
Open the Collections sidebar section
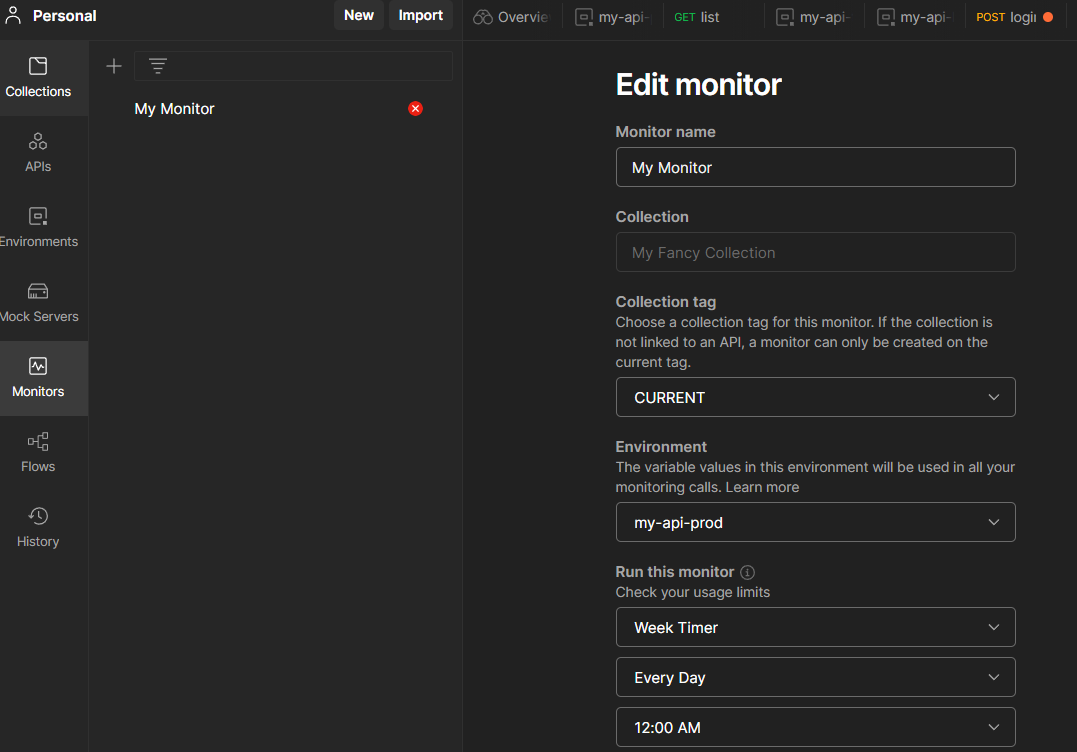click(38, 78)
